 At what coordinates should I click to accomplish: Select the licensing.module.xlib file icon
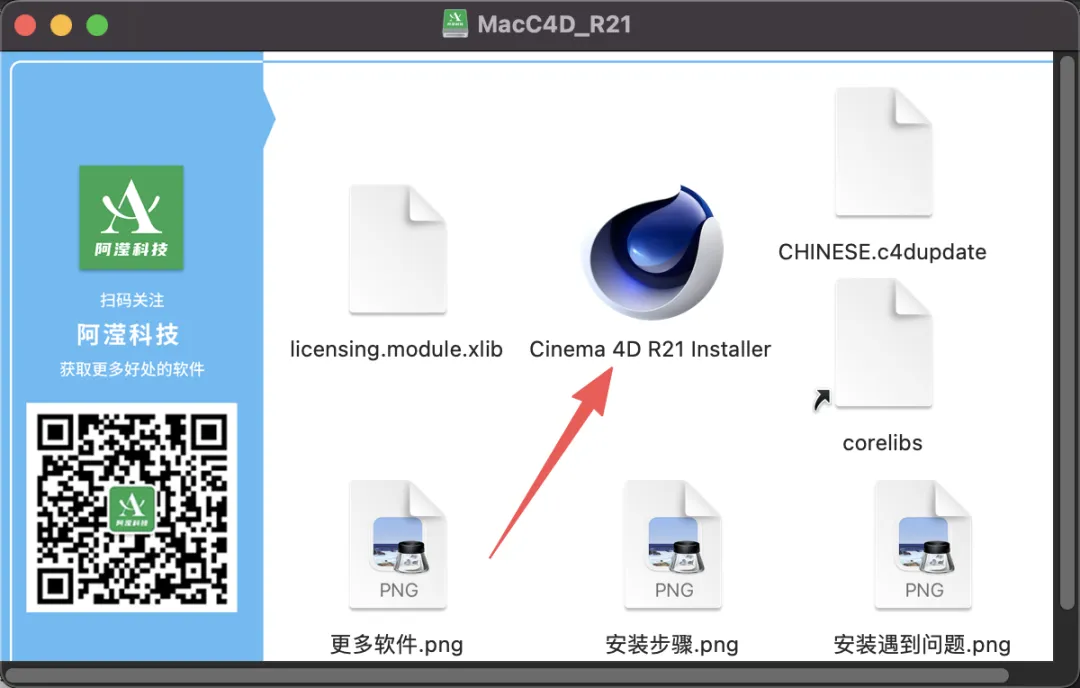pyautogui.click(x=397, y=249)
